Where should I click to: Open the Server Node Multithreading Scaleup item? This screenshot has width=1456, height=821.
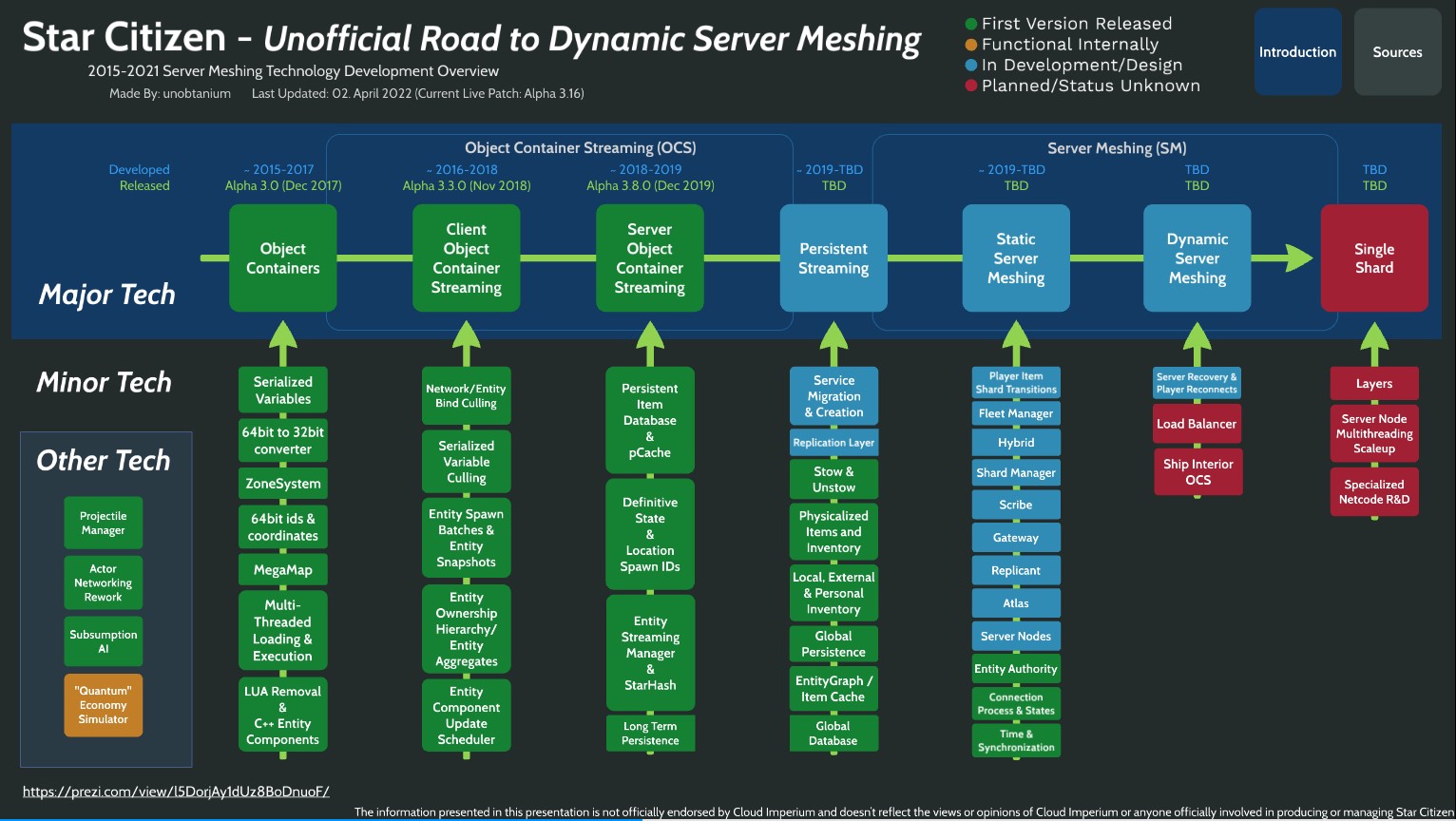(1374, 434)
